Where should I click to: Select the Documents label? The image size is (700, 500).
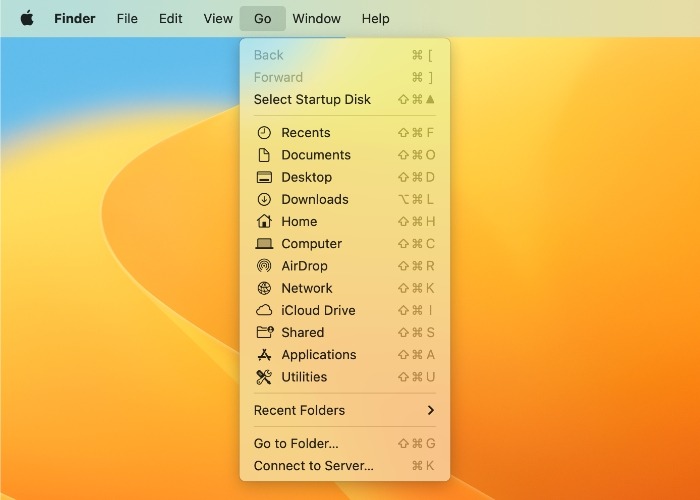[x=316, y=155]
